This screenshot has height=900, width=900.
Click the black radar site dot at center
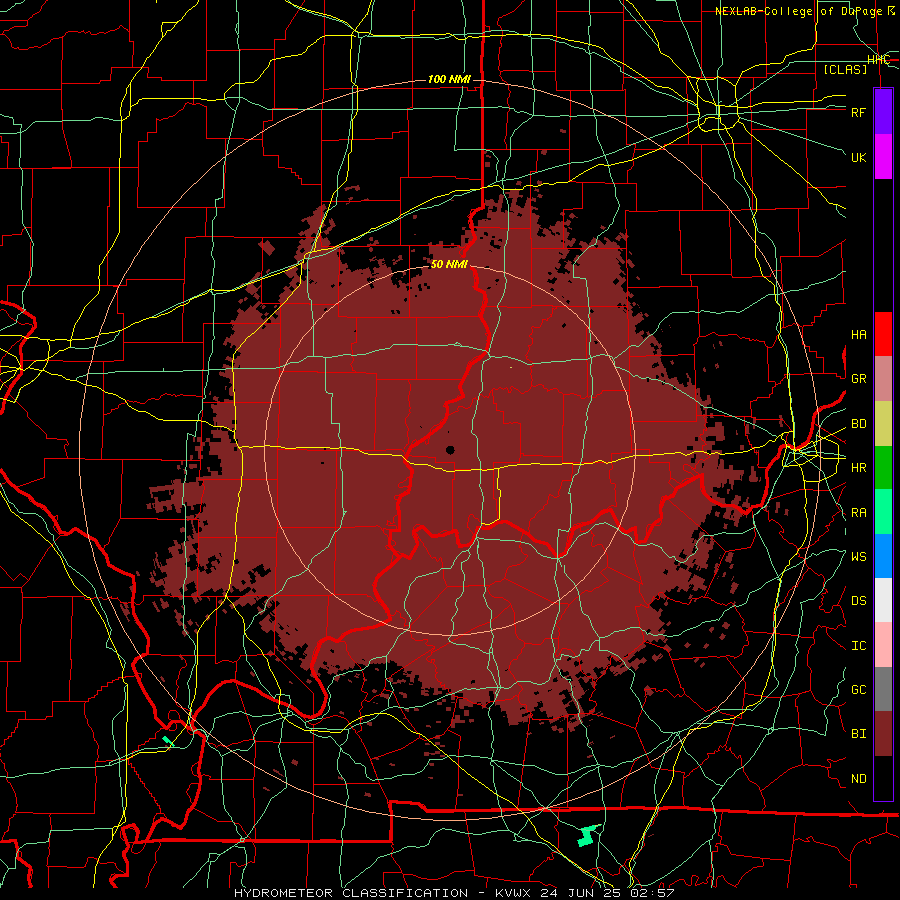pos(451,450)
